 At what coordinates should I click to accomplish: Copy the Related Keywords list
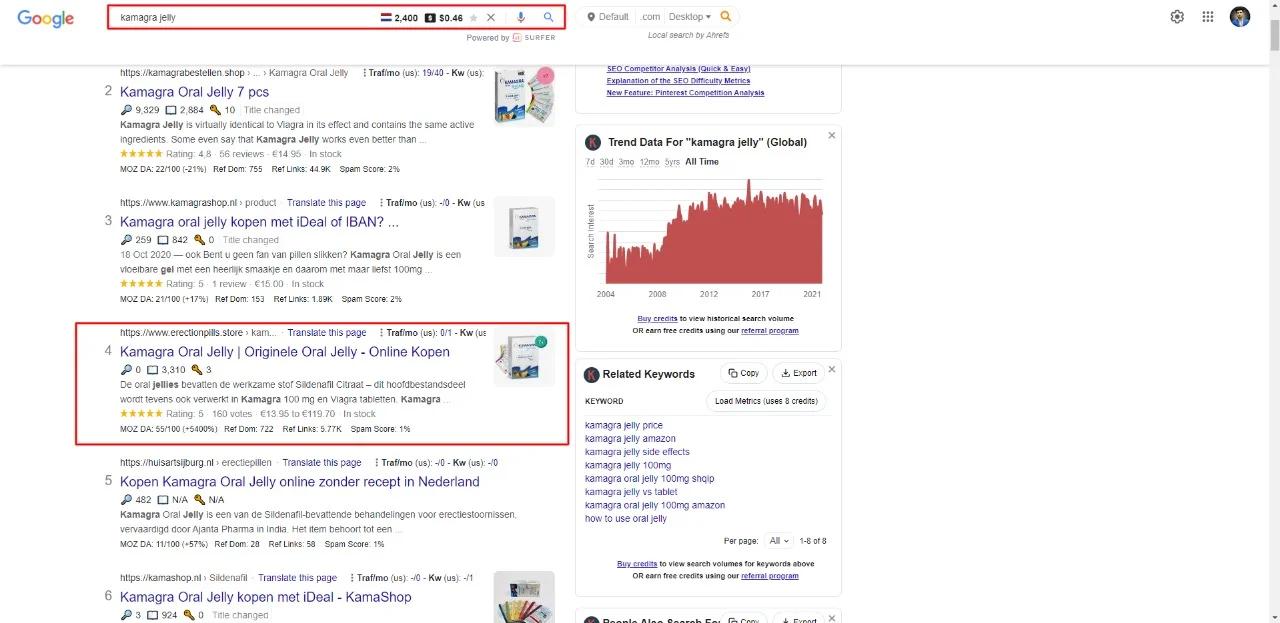(744, 373)
